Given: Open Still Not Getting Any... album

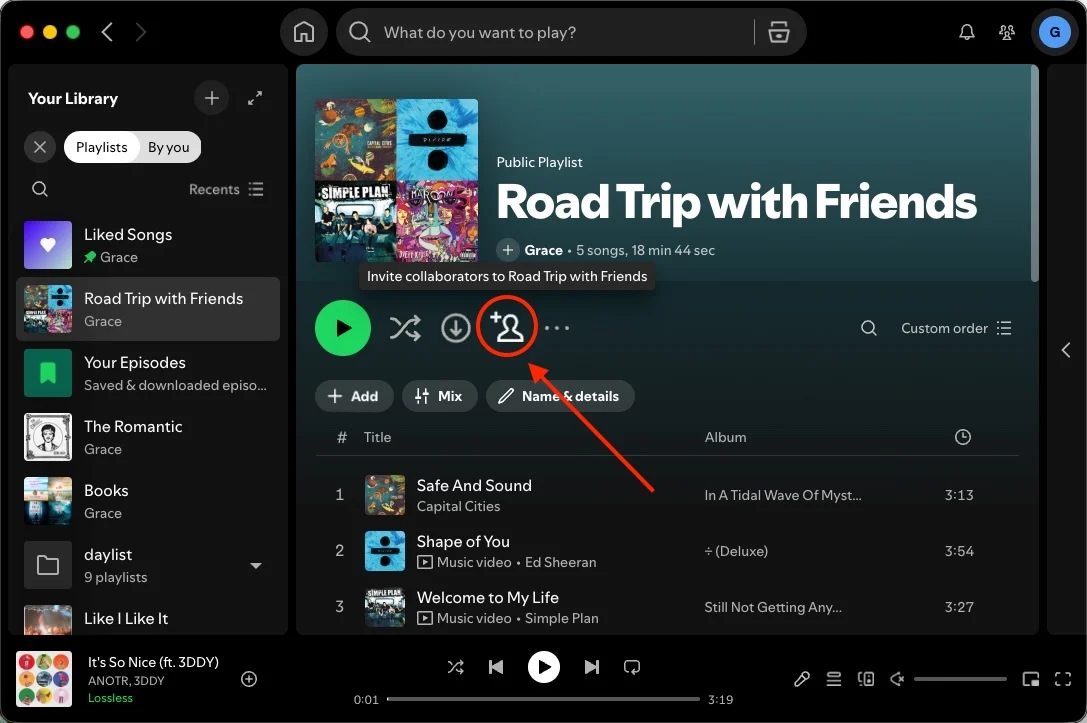Looking at the screenshot, I should tap(773, 607).
